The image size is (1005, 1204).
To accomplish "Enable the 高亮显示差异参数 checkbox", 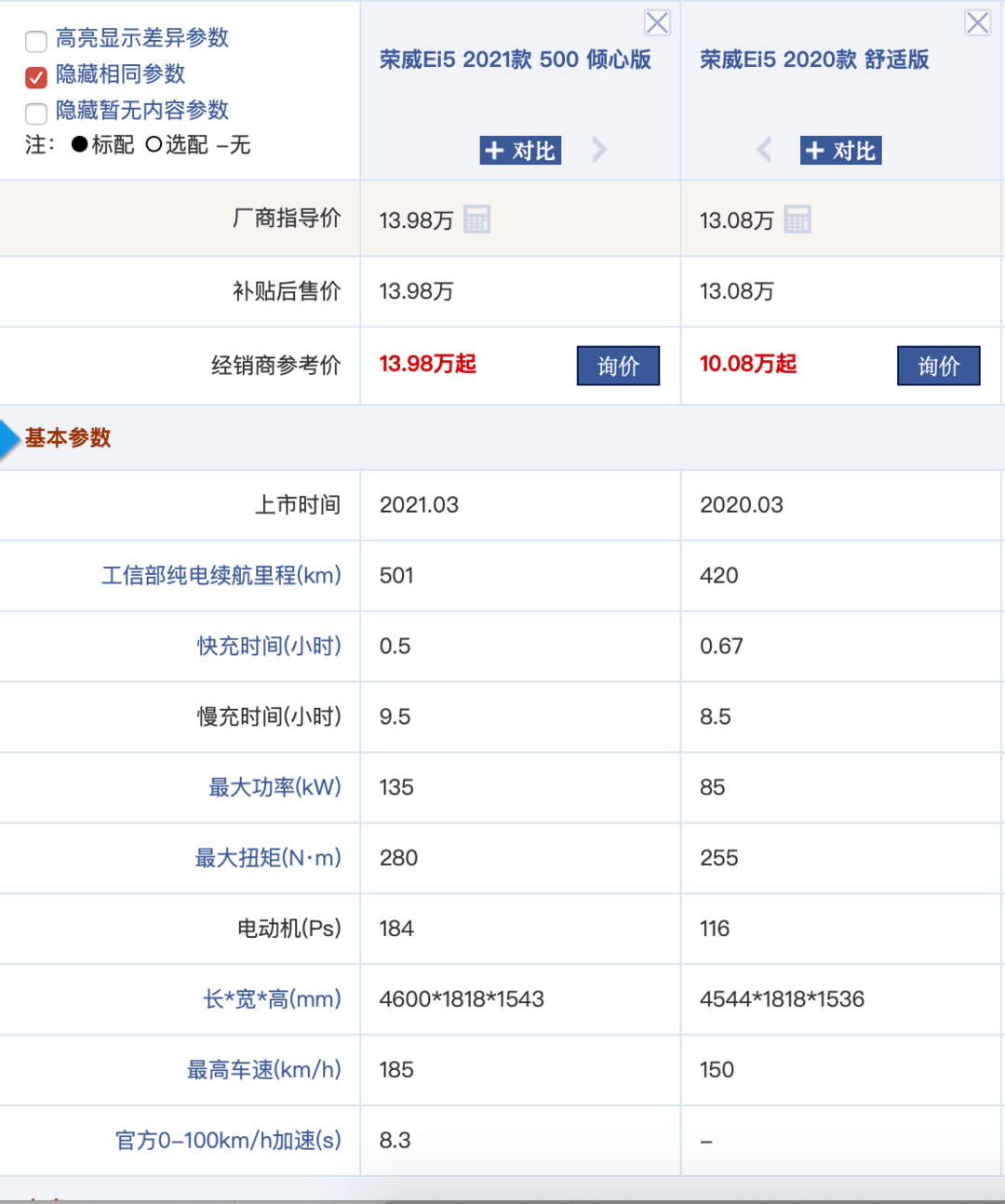I will [x=36, y=41].
